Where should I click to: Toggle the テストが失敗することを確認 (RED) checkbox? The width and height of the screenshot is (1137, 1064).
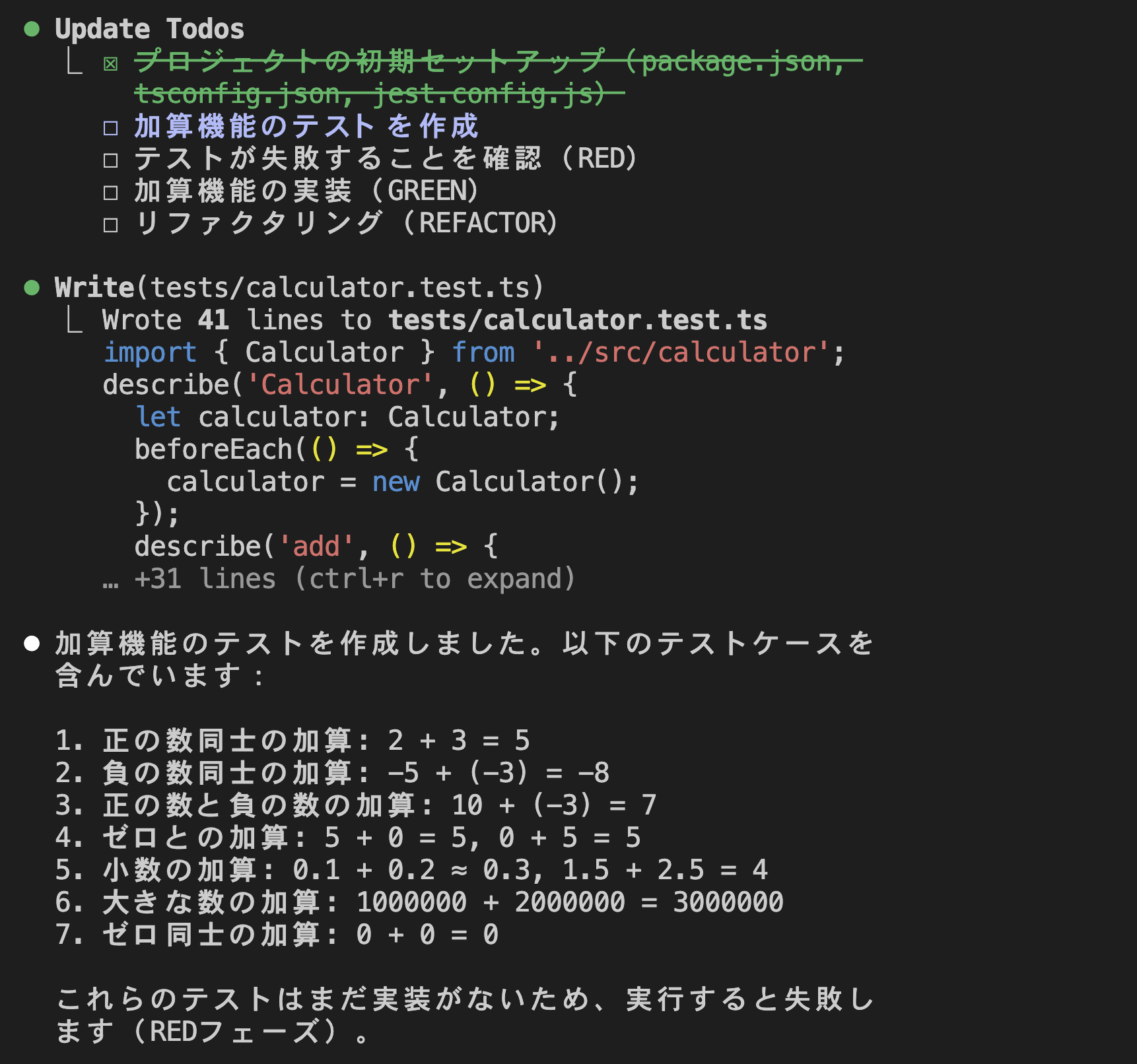[111, 160]
